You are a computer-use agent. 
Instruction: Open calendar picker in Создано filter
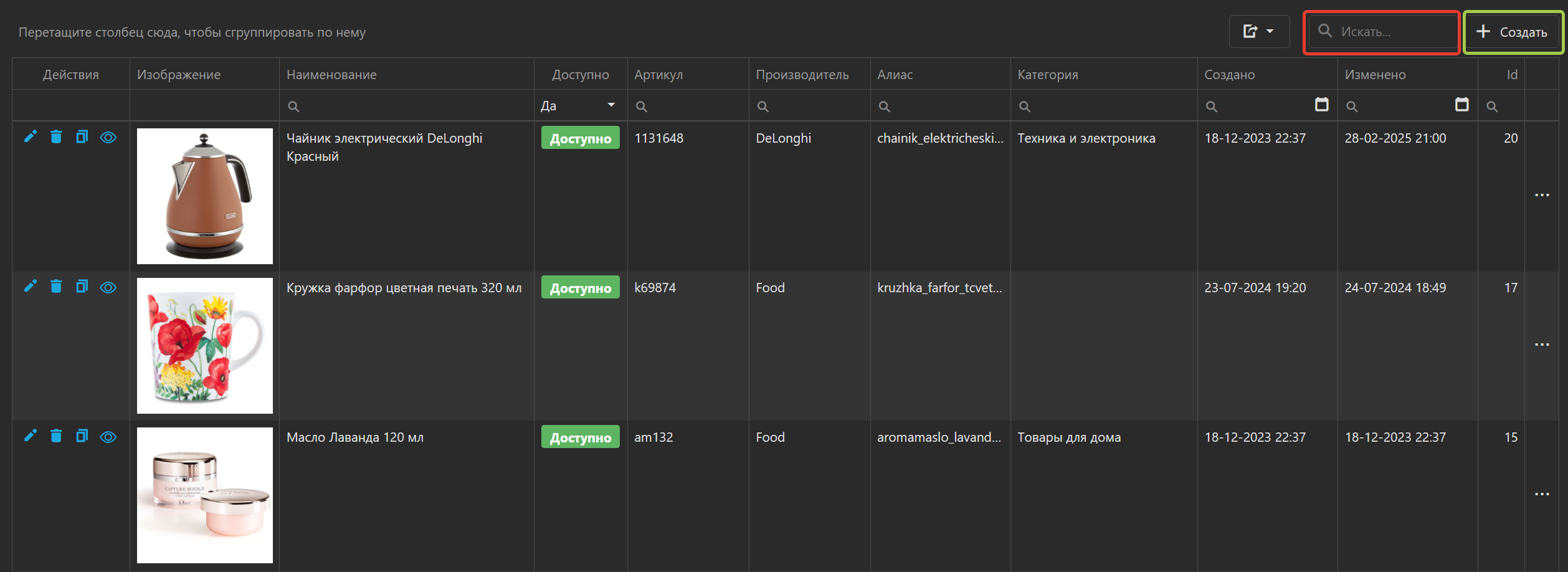(x=1321, y=105)
